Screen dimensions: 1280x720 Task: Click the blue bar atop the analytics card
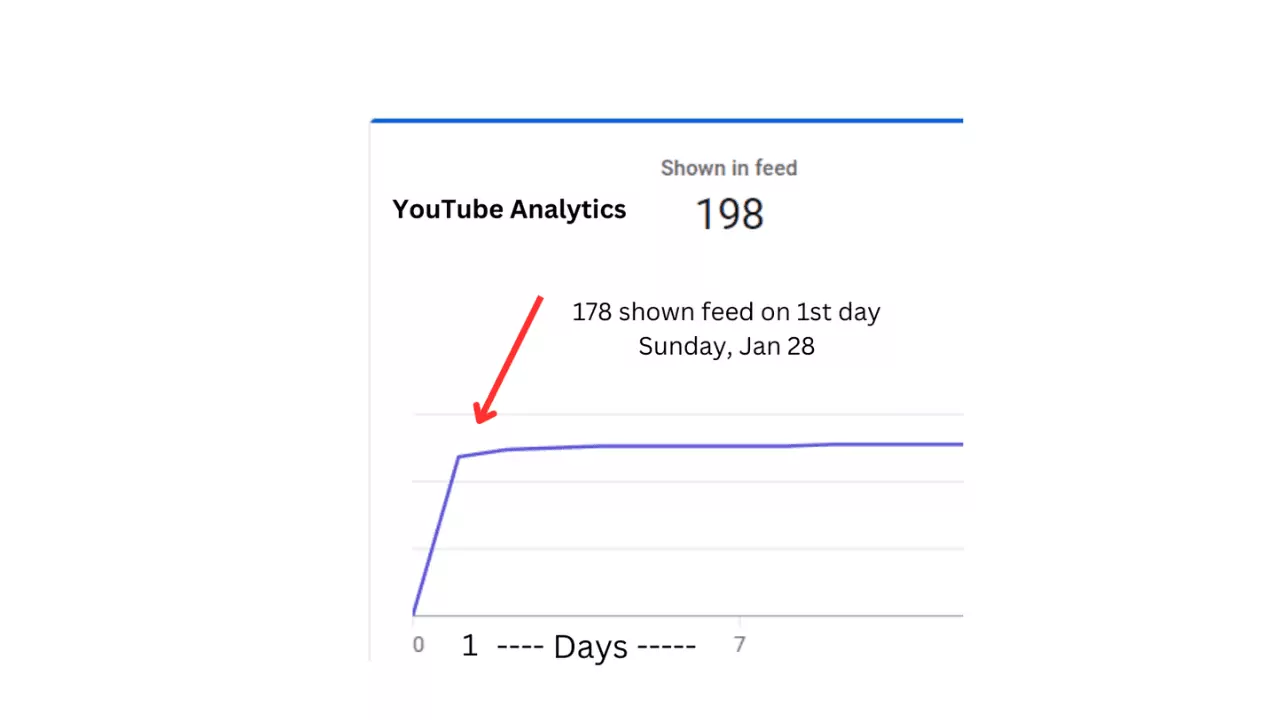666,121
